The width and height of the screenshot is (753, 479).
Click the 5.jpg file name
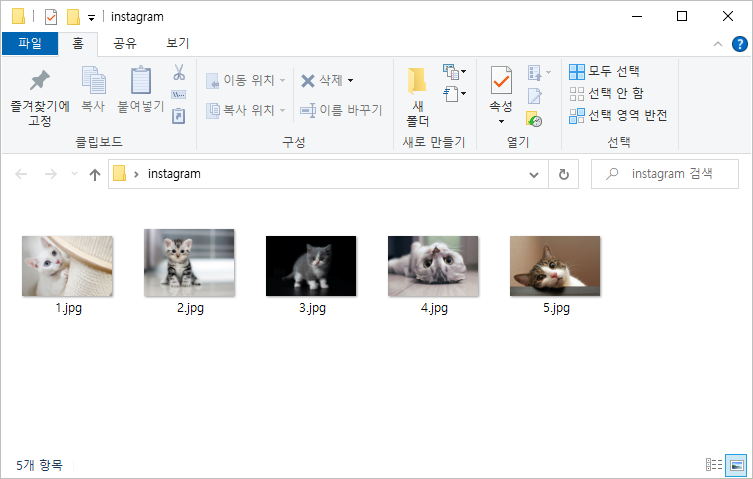pyautogui.click(x=556, y=308)
